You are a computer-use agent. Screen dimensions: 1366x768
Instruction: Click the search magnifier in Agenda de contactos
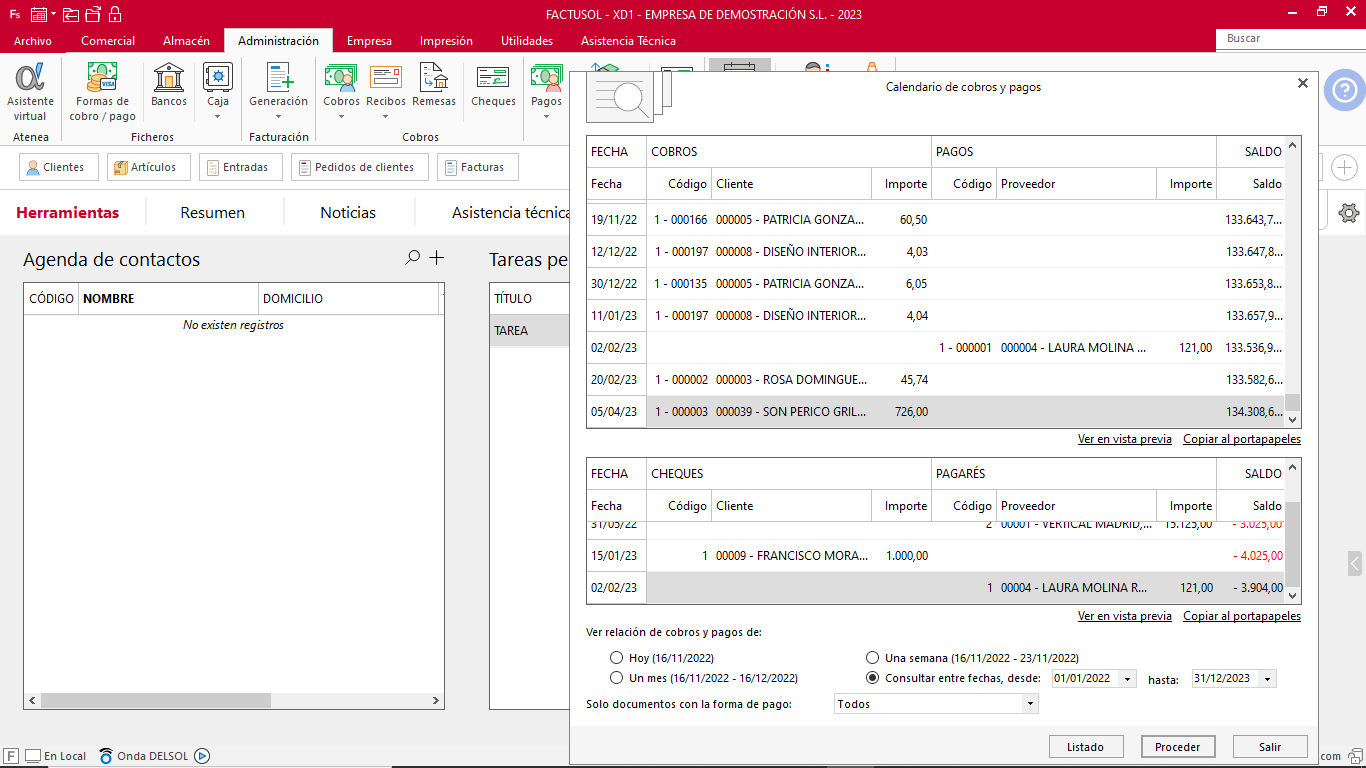pos(412,258)
